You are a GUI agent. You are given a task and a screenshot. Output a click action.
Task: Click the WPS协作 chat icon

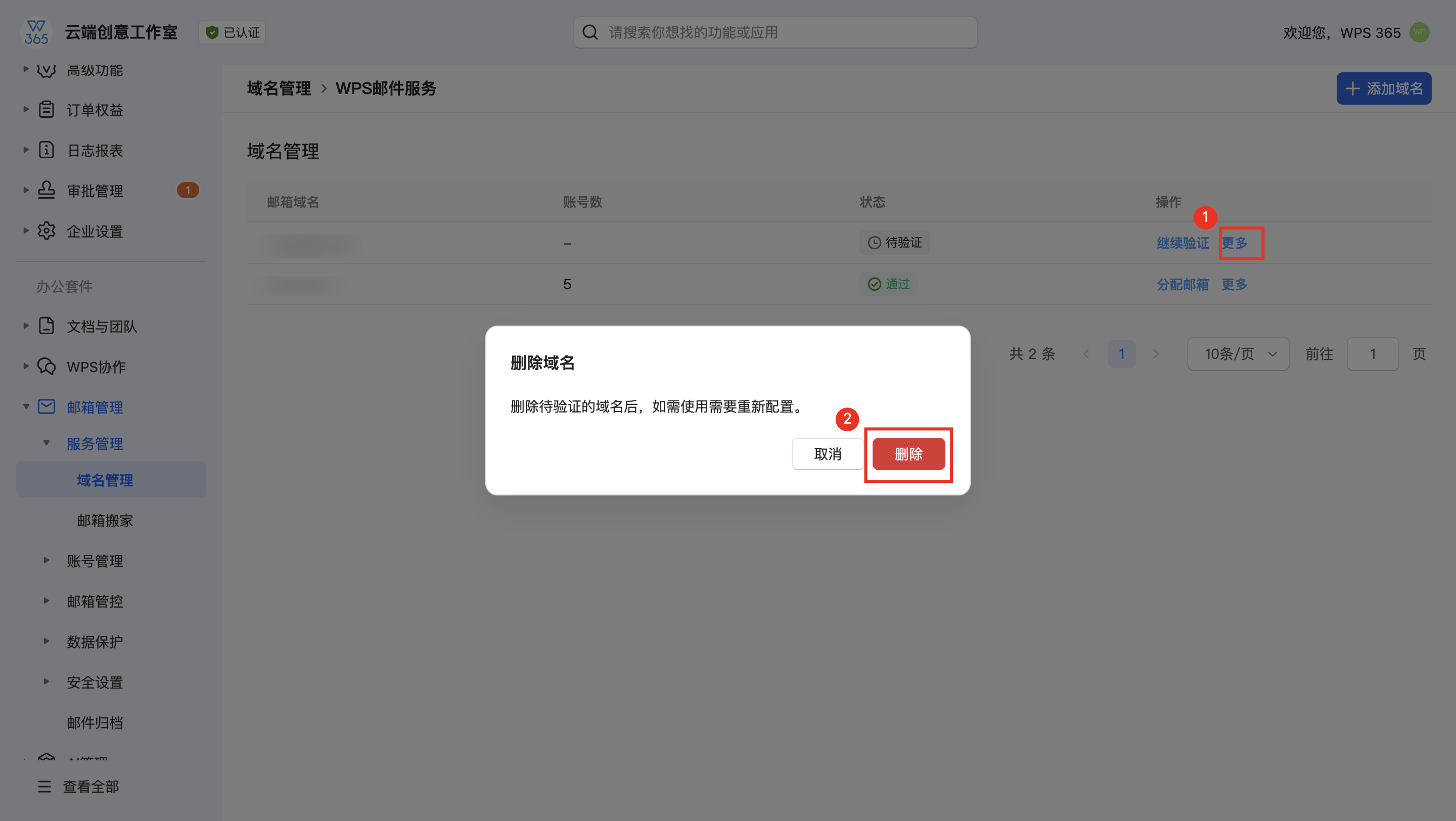[x=47, y=367]
